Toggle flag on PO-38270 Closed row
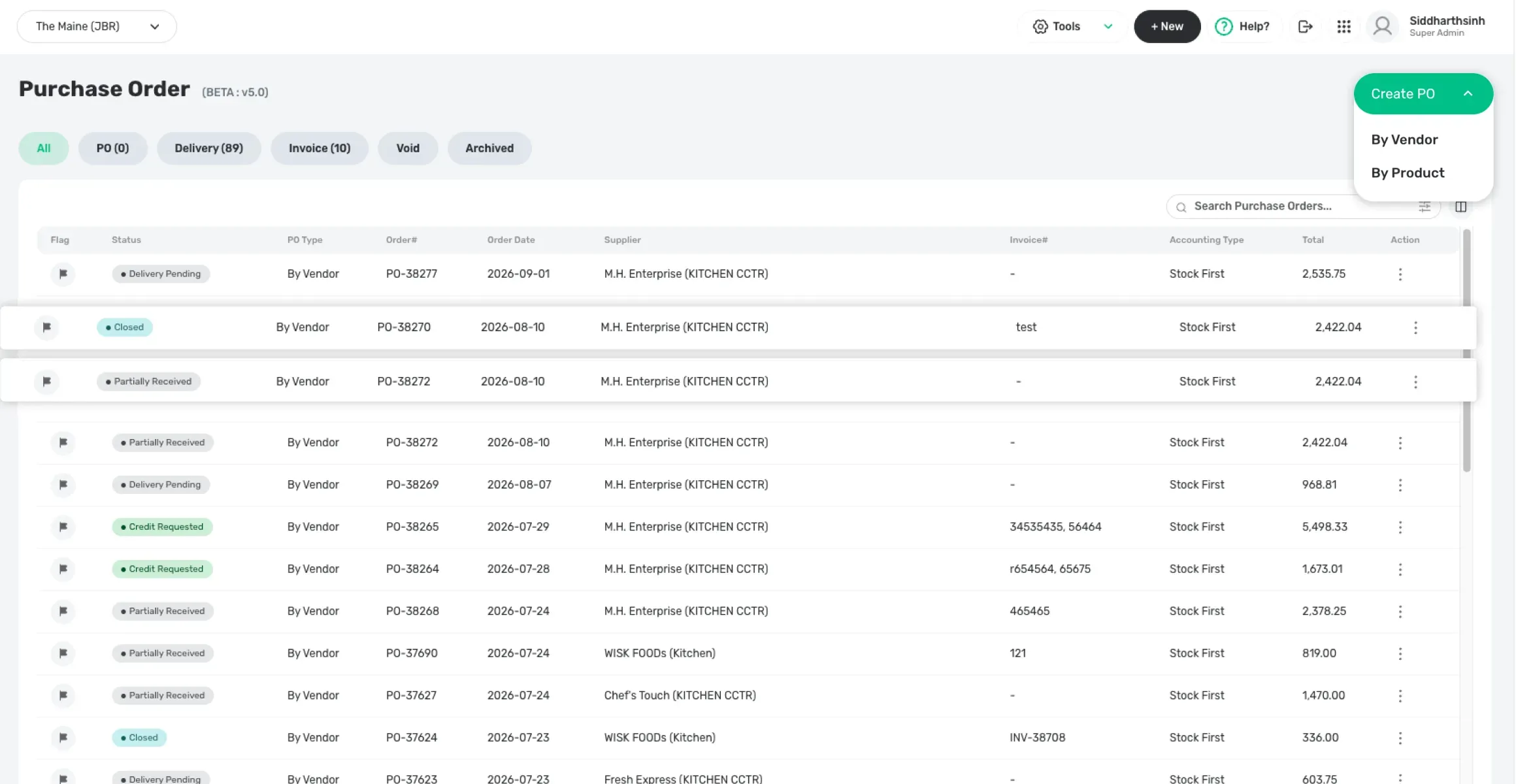The height and width of the screenshot is (784, 1516). click(x=46, y=327)
